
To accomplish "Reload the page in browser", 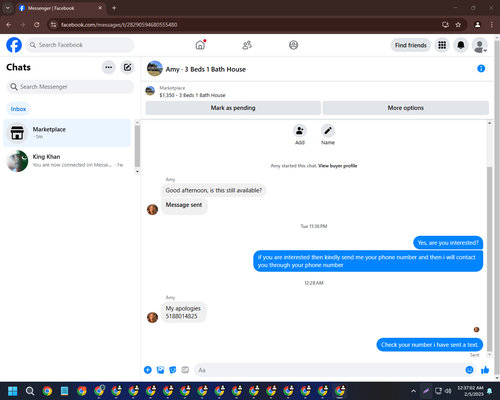I will (37, 25).
